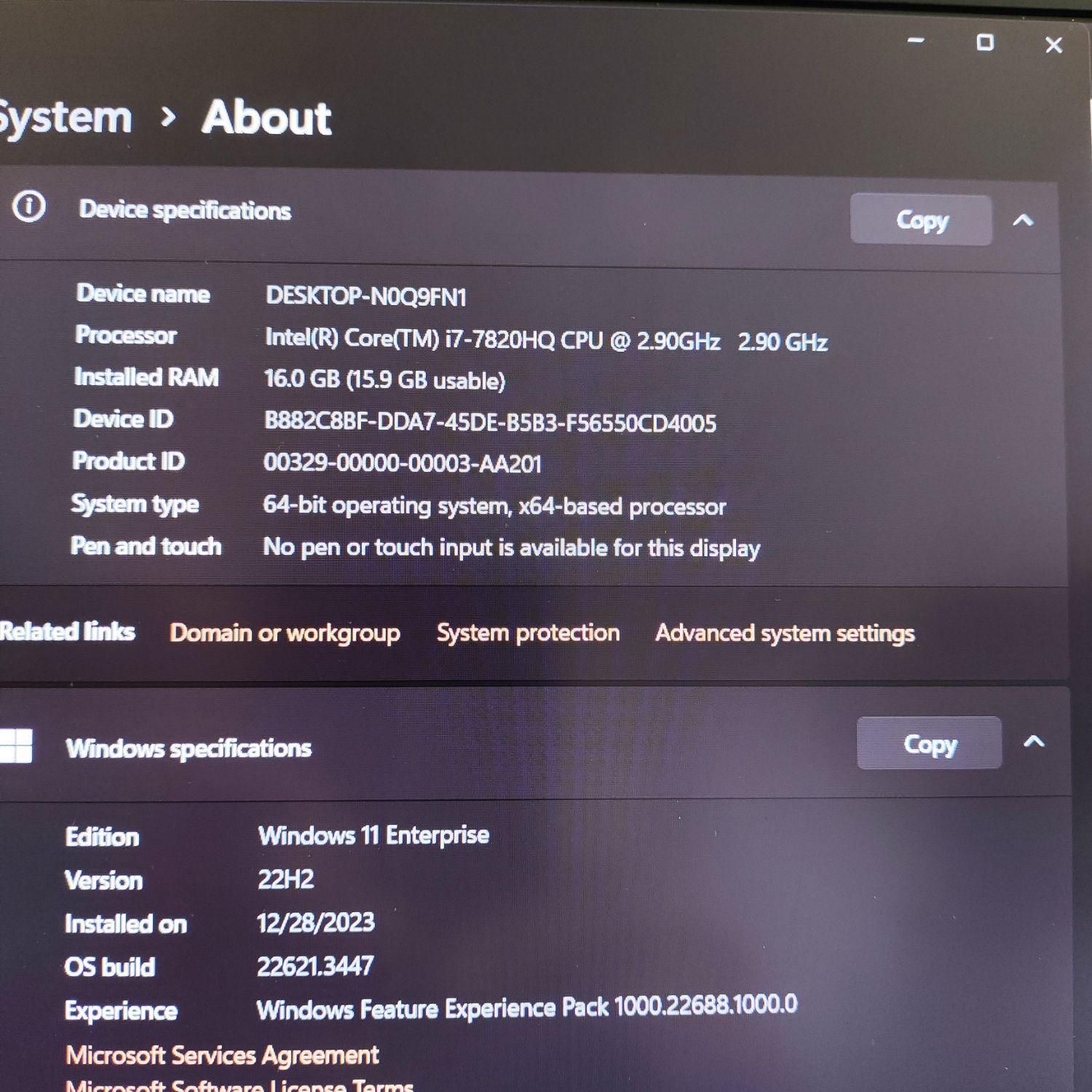Collapse the Windows specifications section
This screenshot has height=1092, width=1092.
[1034, 742]
